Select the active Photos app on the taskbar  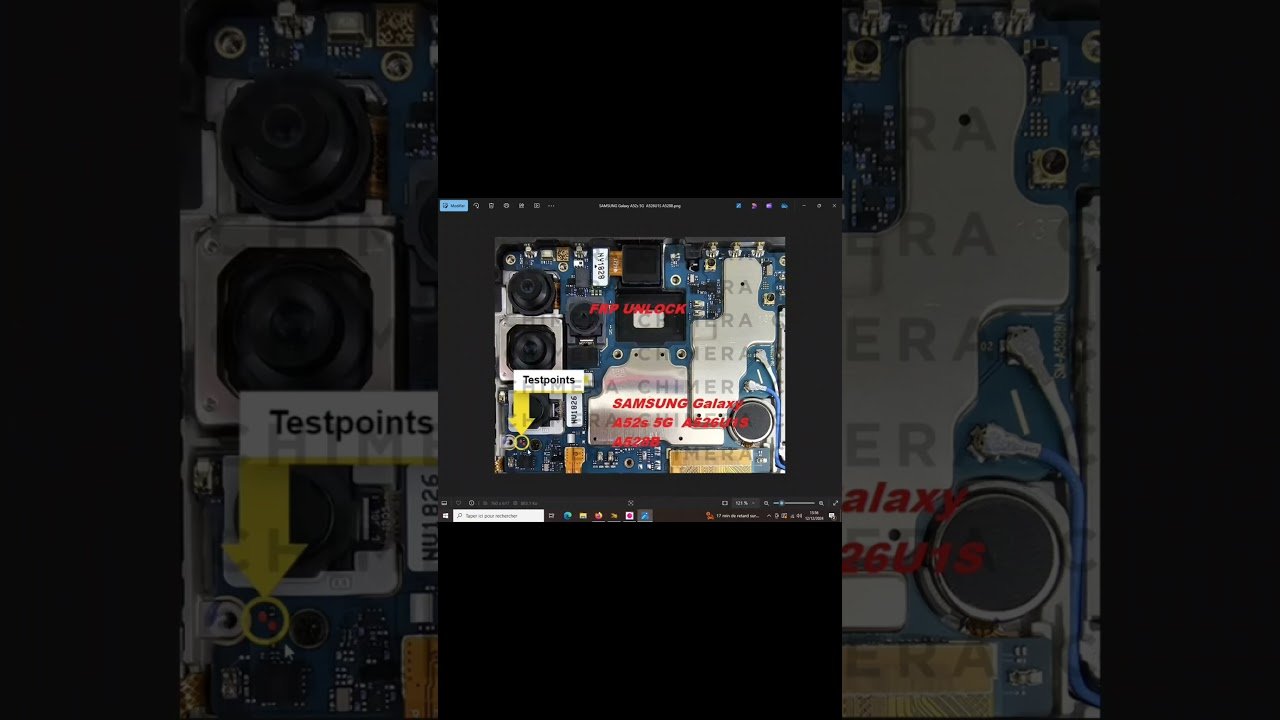tap(645, 516)
